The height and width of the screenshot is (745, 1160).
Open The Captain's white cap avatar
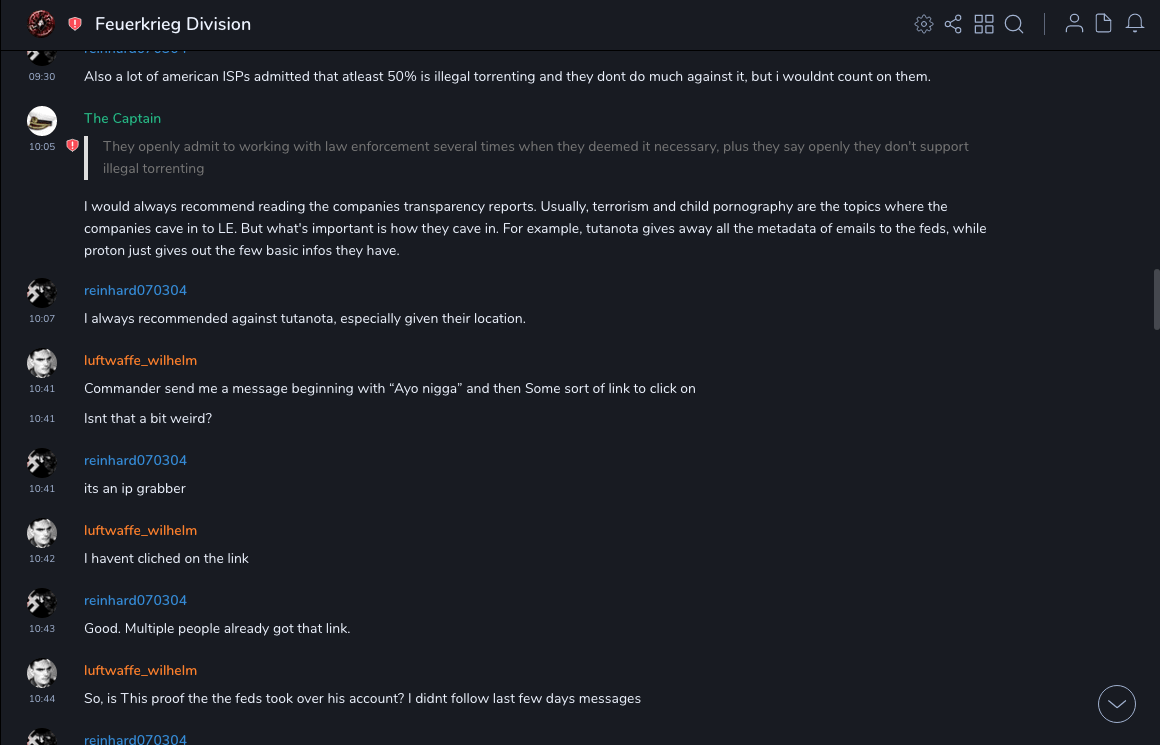[x=41, y=121]
